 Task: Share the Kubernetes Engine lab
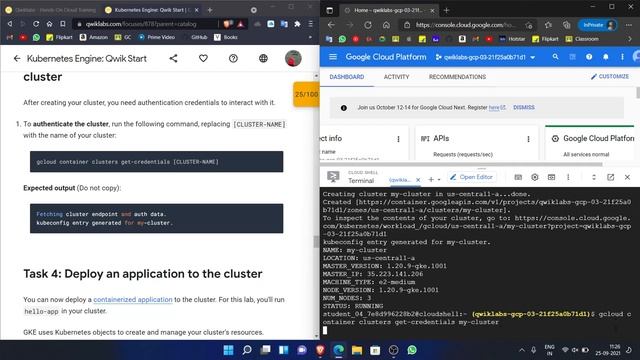tap(173, 58)
